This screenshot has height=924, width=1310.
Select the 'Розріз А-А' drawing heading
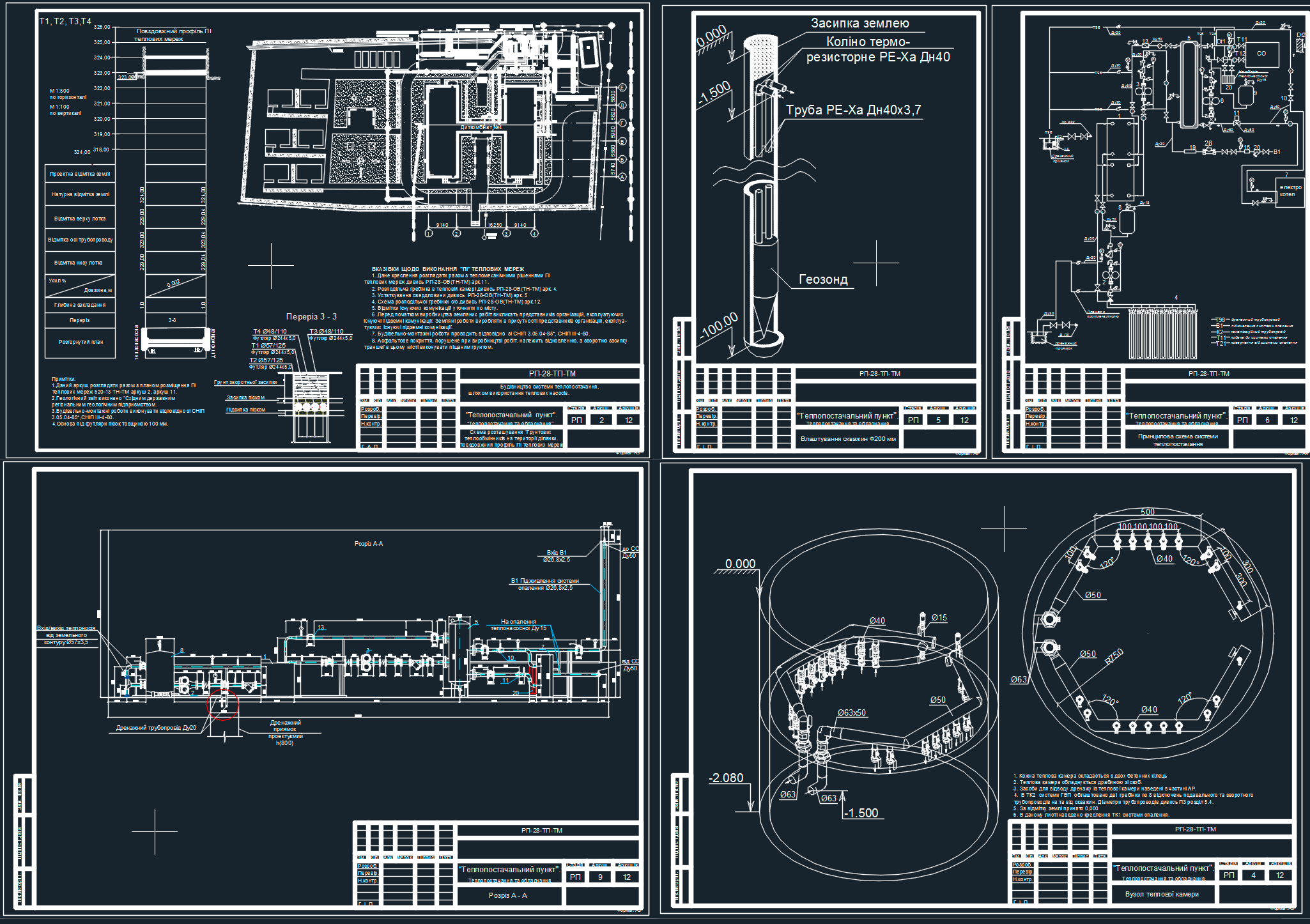[x=369, y=544]
